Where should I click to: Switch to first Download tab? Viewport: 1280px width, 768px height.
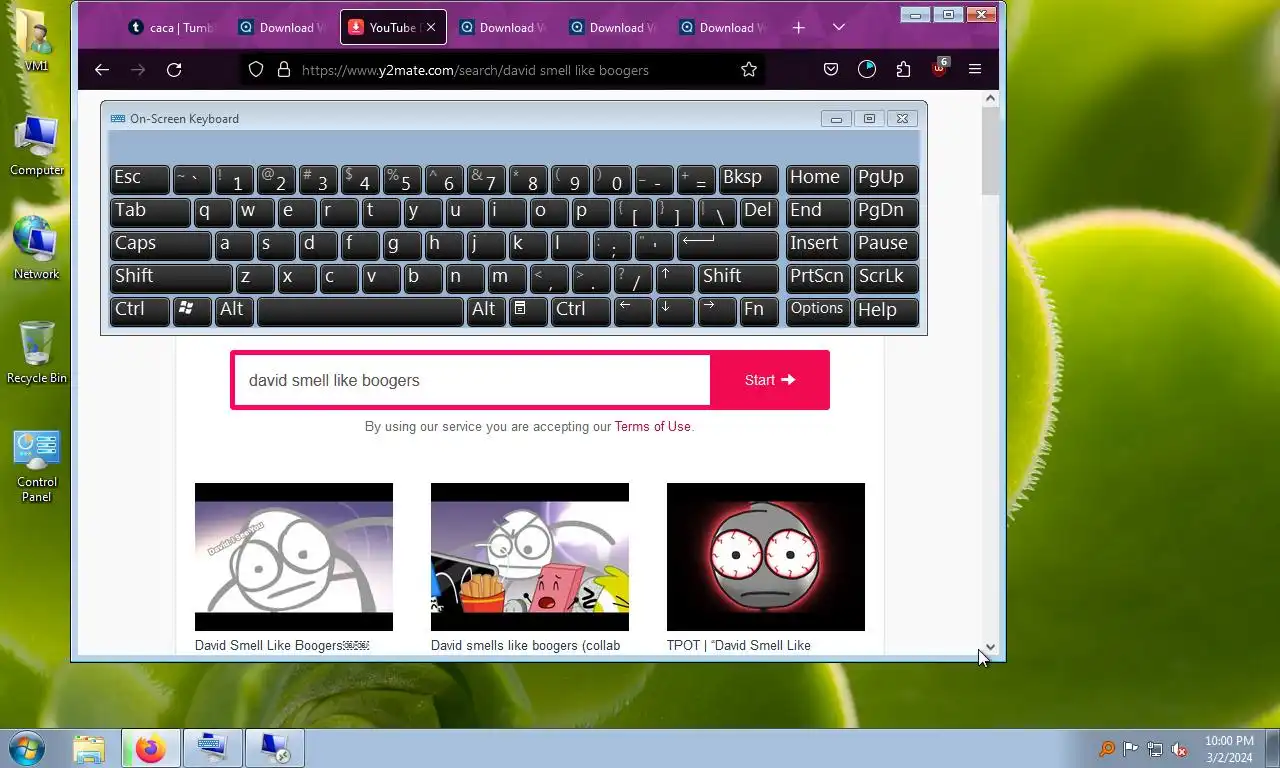pos(282,28)
